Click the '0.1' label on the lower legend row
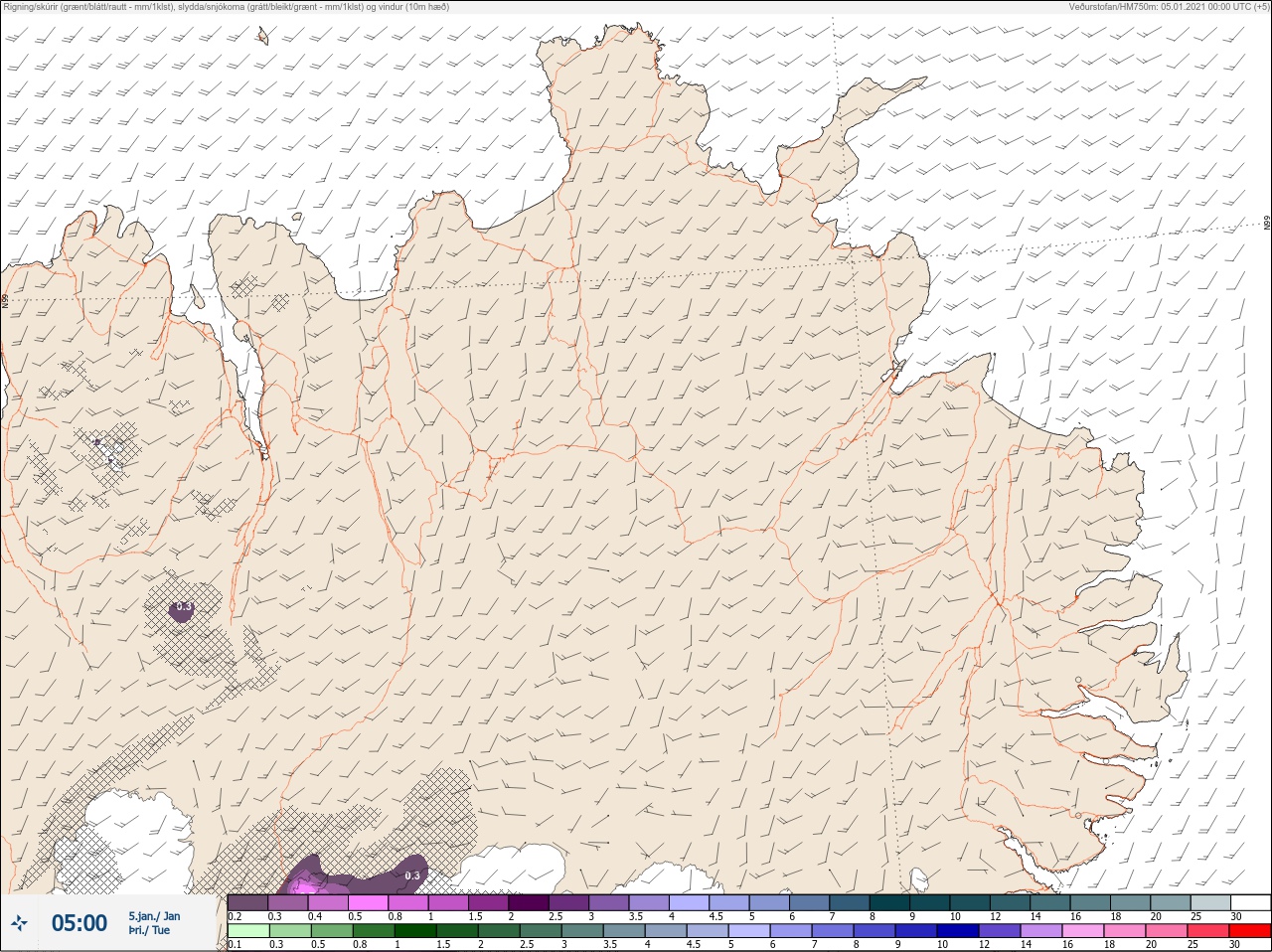This screenshot has width=1272, height=952. (234, 945)
